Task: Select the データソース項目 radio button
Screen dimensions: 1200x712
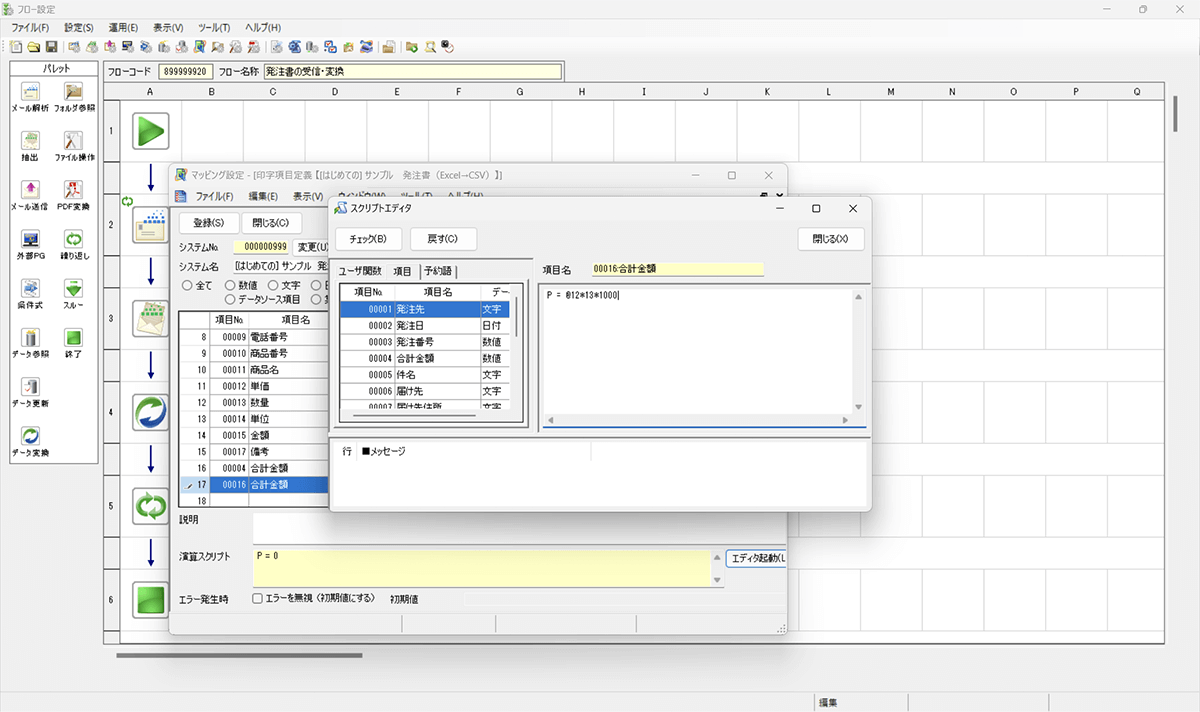Action: point(231,299)
